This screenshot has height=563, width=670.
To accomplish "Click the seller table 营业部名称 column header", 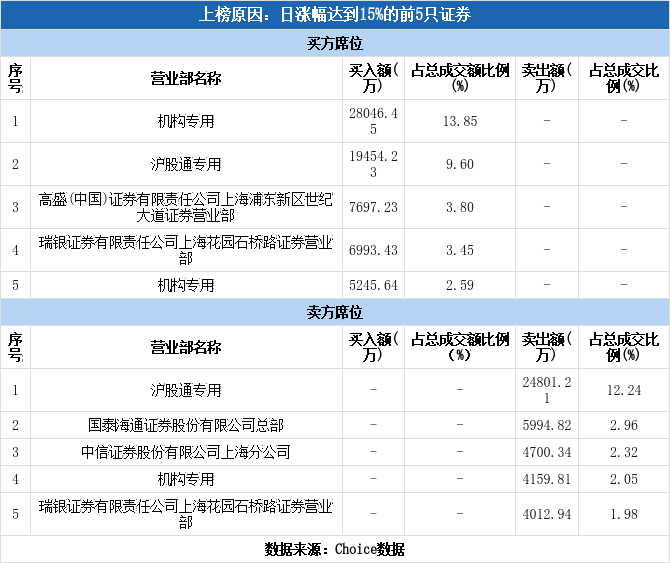I will pos(186,347).
